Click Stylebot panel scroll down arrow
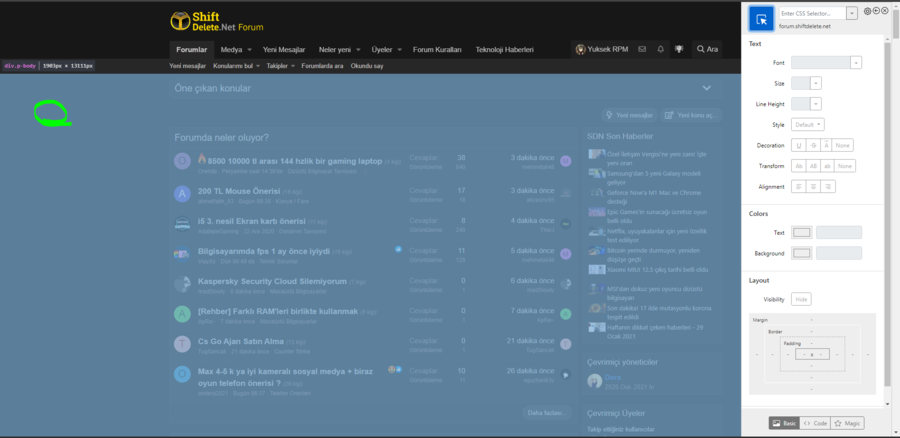This screenshot has width=900, height=438. [888, 405]
